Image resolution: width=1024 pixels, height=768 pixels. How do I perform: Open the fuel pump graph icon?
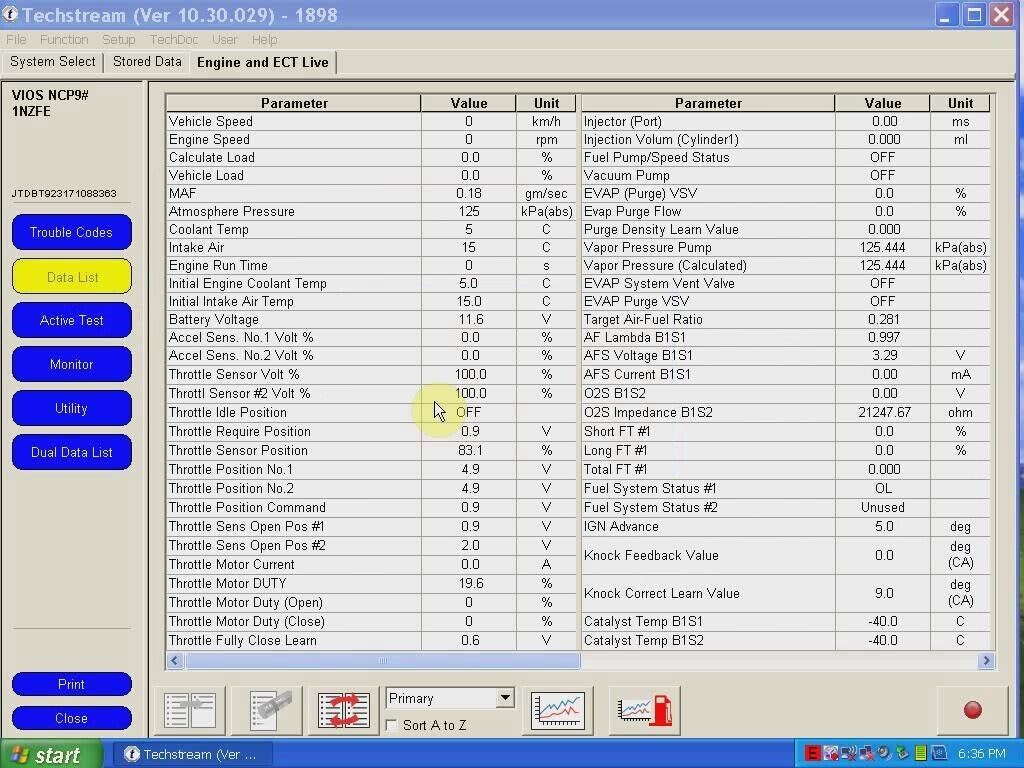point(644,710)
